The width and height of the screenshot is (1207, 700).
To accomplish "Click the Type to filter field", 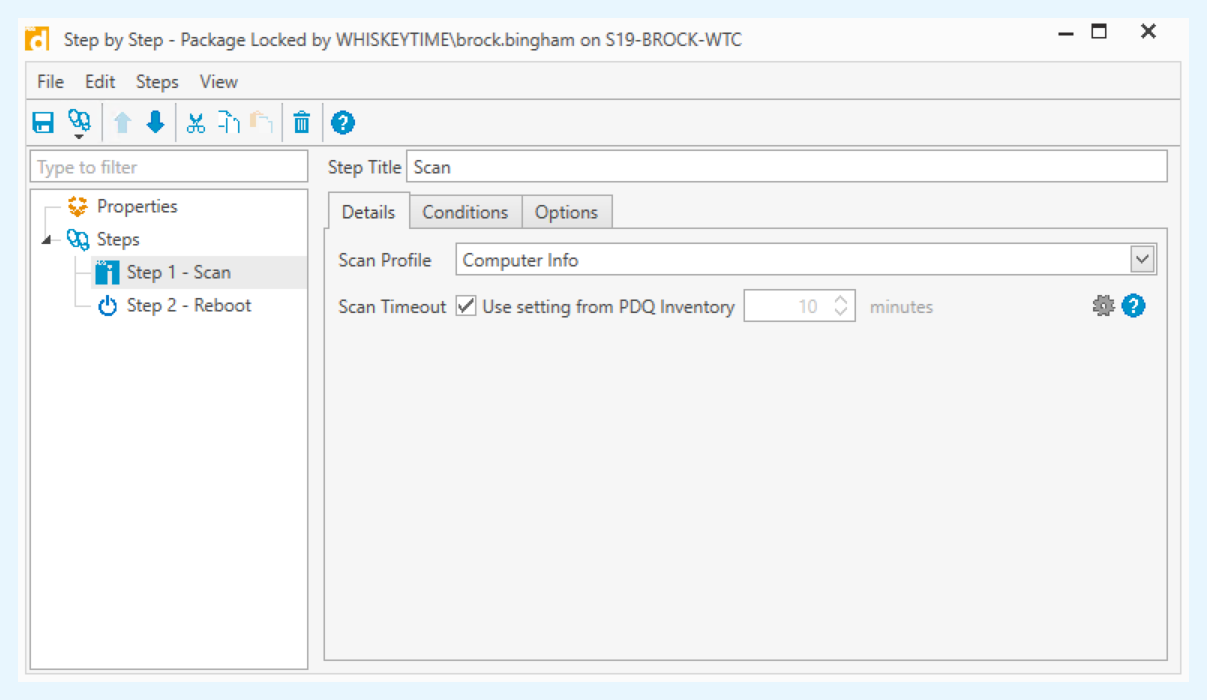I will (x=169, y=167).
